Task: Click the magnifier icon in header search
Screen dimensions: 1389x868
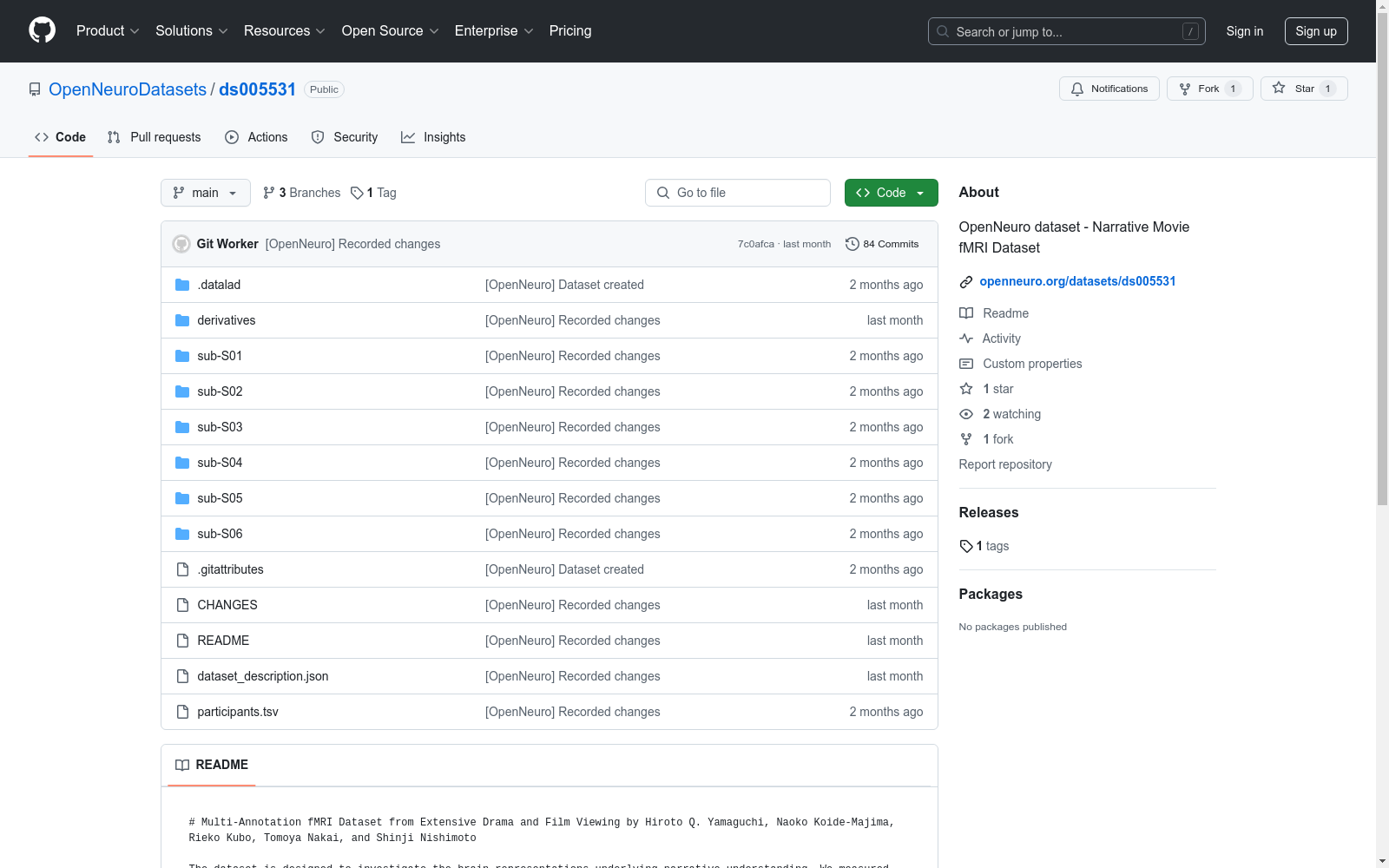Action: (x=943, y=31)
